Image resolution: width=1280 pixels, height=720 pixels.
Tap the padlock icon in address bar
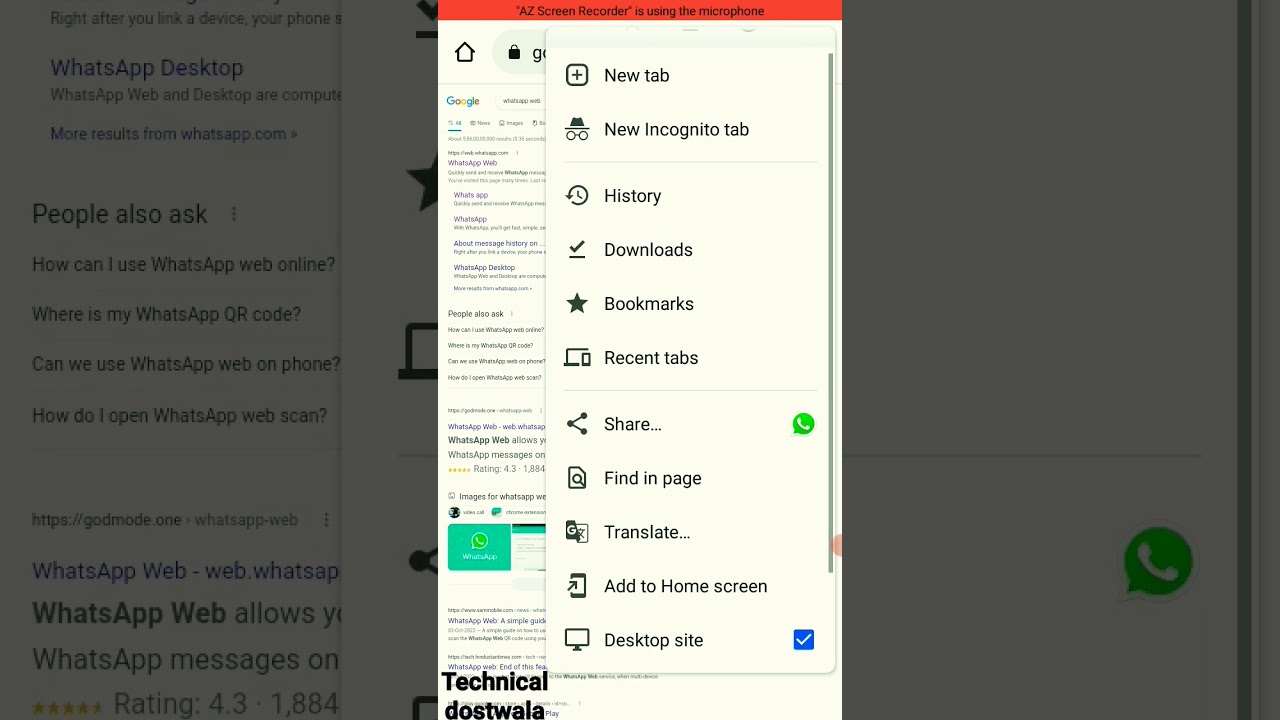[x=514, y=53]
